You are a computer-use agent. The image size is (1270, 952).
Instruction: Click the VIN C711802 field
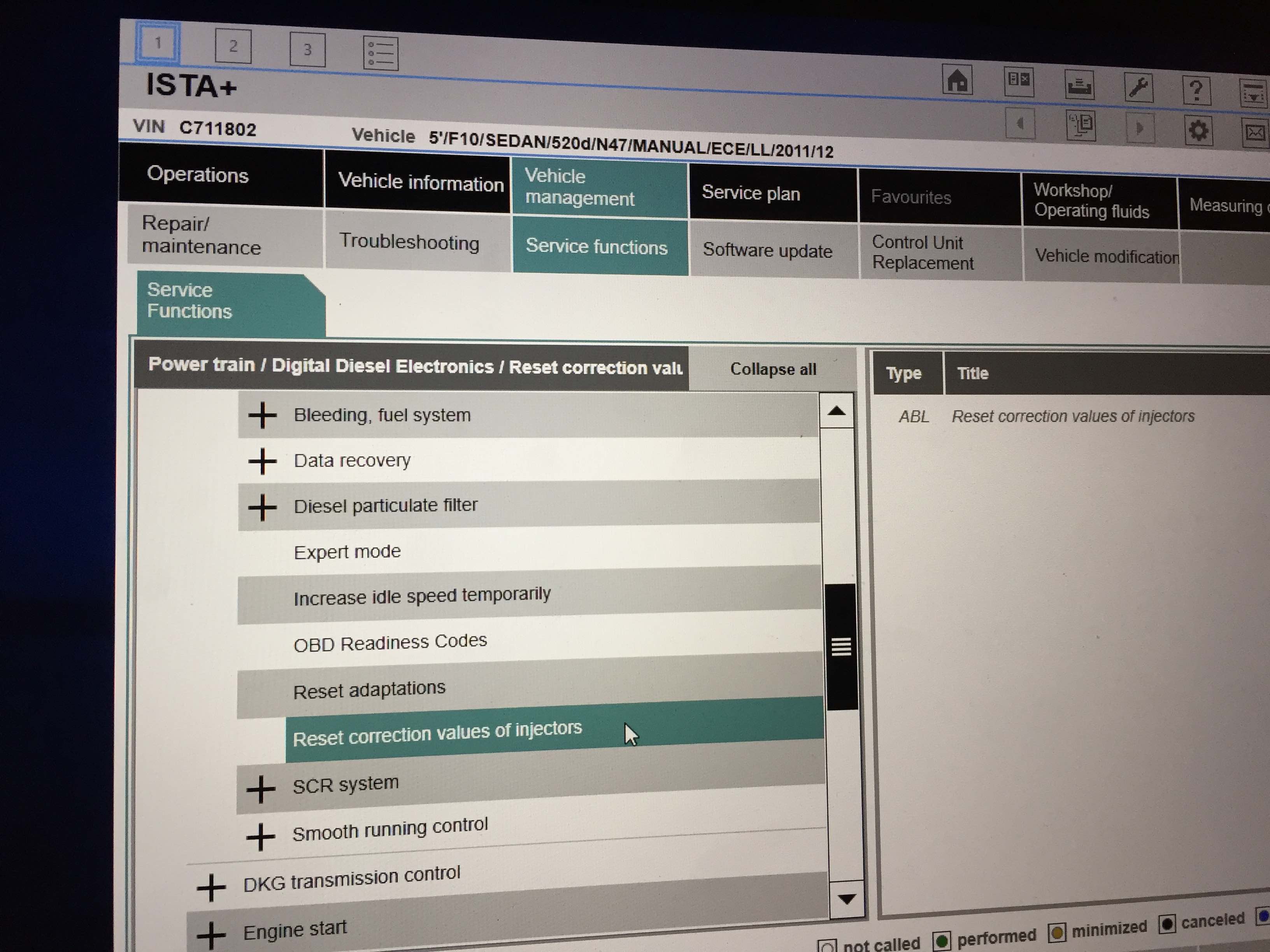coord(218,128)
